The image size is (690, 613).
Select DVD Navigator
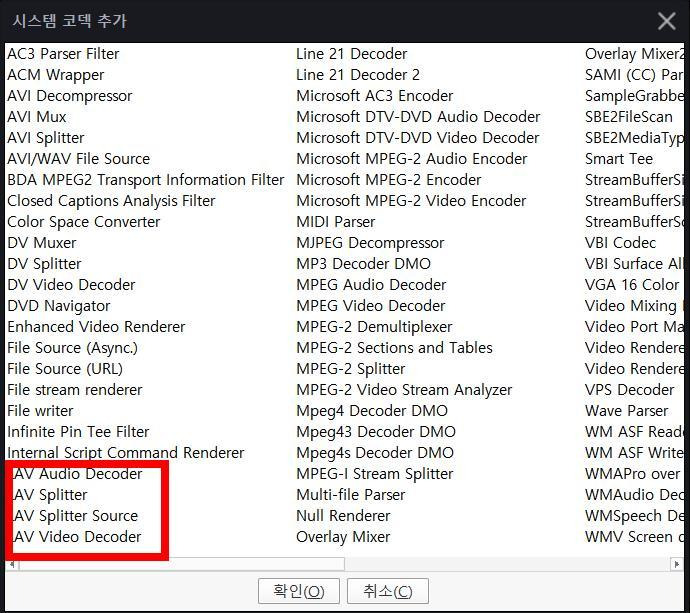coord(59,306)
